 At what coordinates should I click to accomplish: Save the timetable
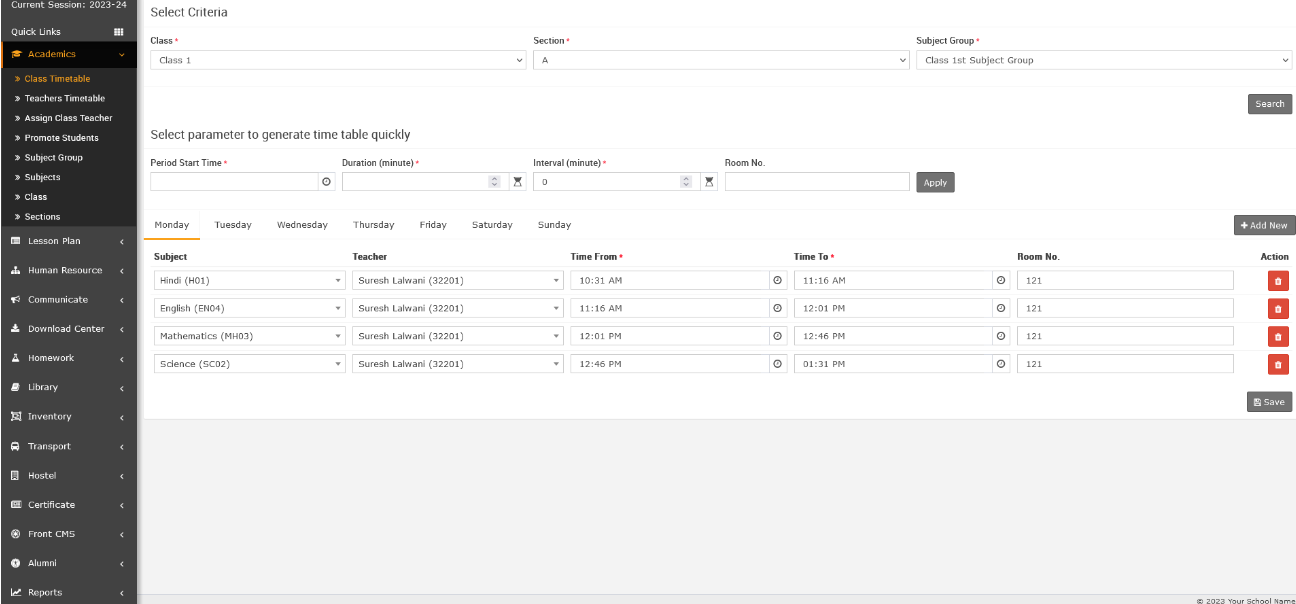coord(1269,402)
